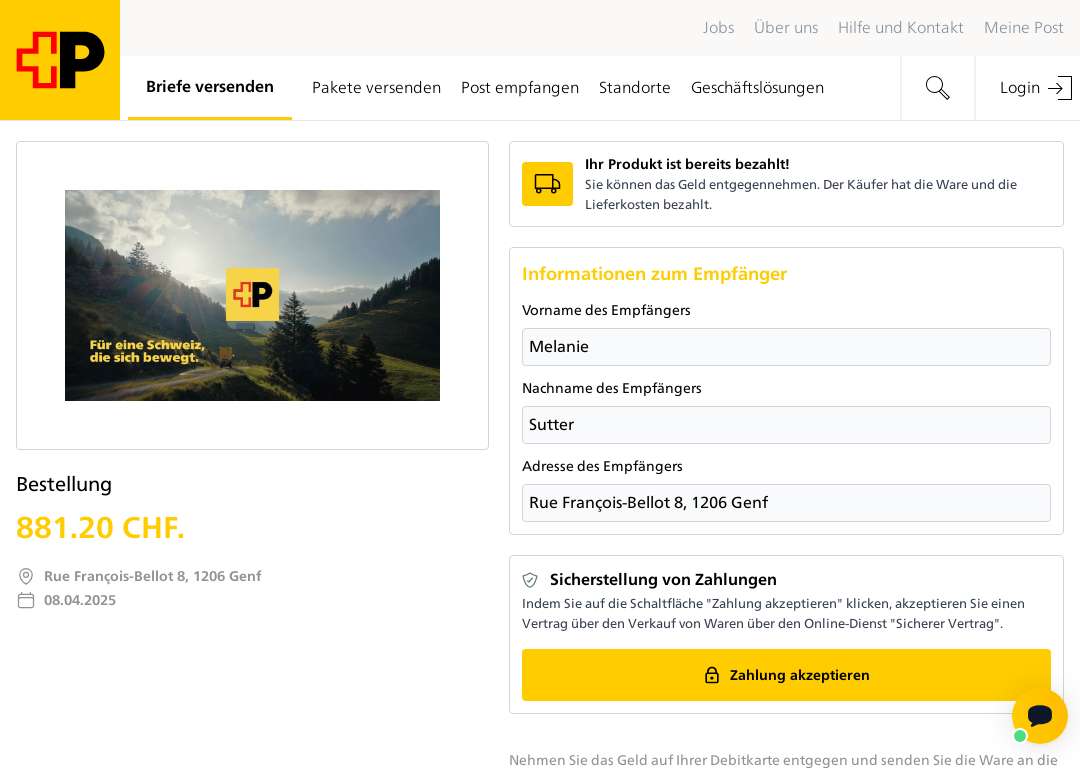Screen dimensions: 1080x768
Task: Click the lock icon on payment button
Action: point(712,675)
